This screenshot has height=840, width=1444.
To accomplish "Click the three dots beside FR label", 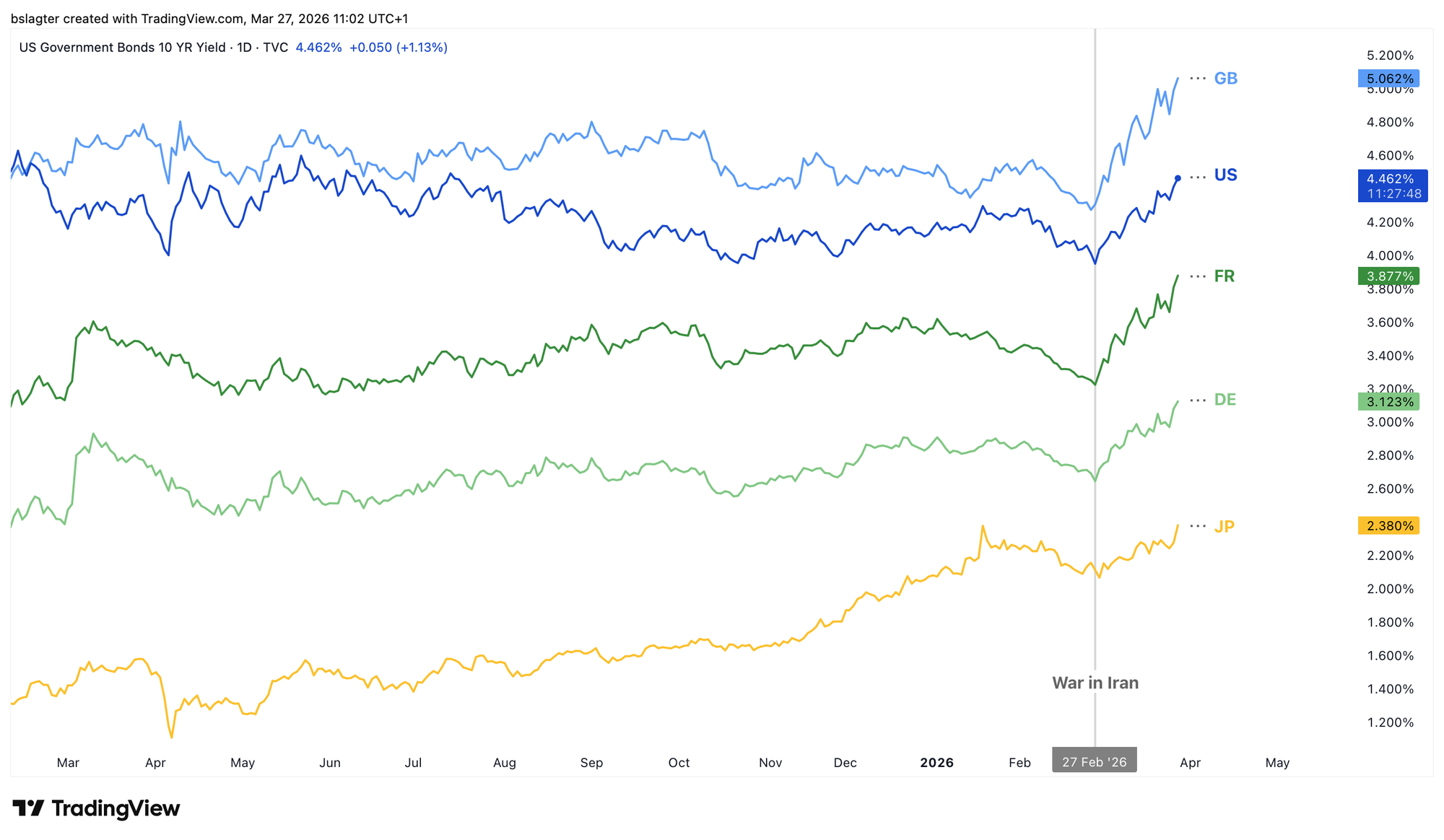I will tap(1198, 276).
